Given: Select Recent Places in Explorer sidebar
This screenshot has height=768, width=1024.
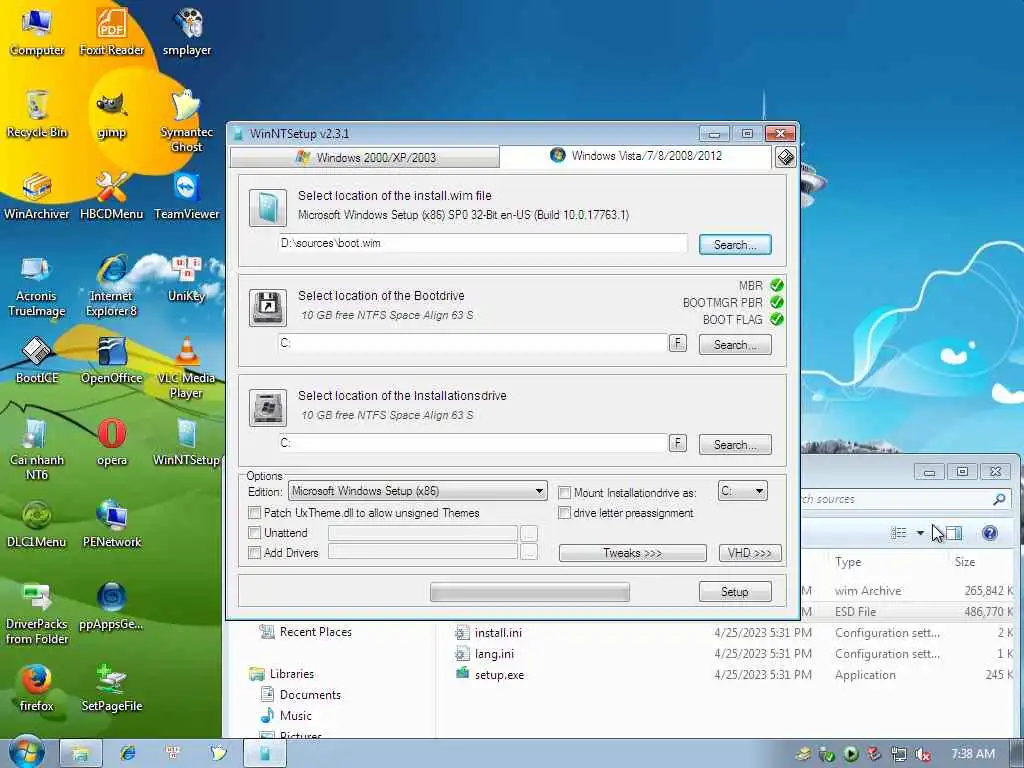Looking at the screenshot, I should pos(306,632).
